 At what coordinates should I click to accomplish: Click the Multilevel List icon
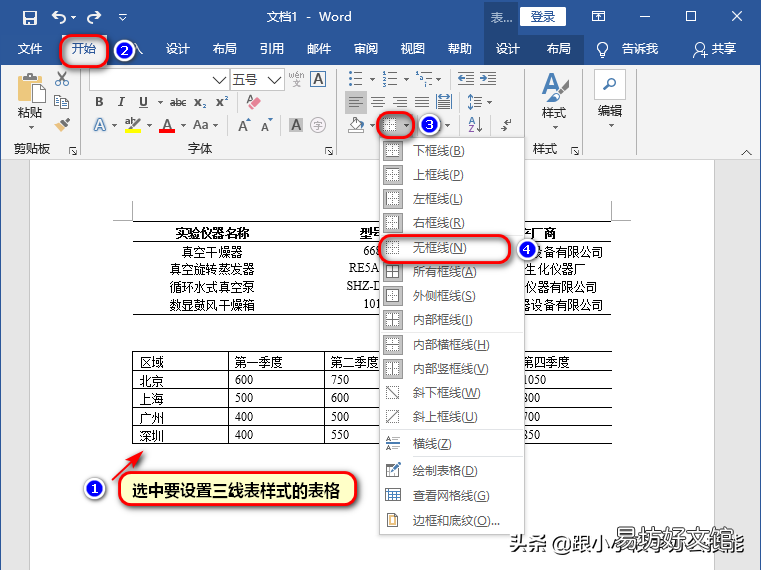coord(424,79)
